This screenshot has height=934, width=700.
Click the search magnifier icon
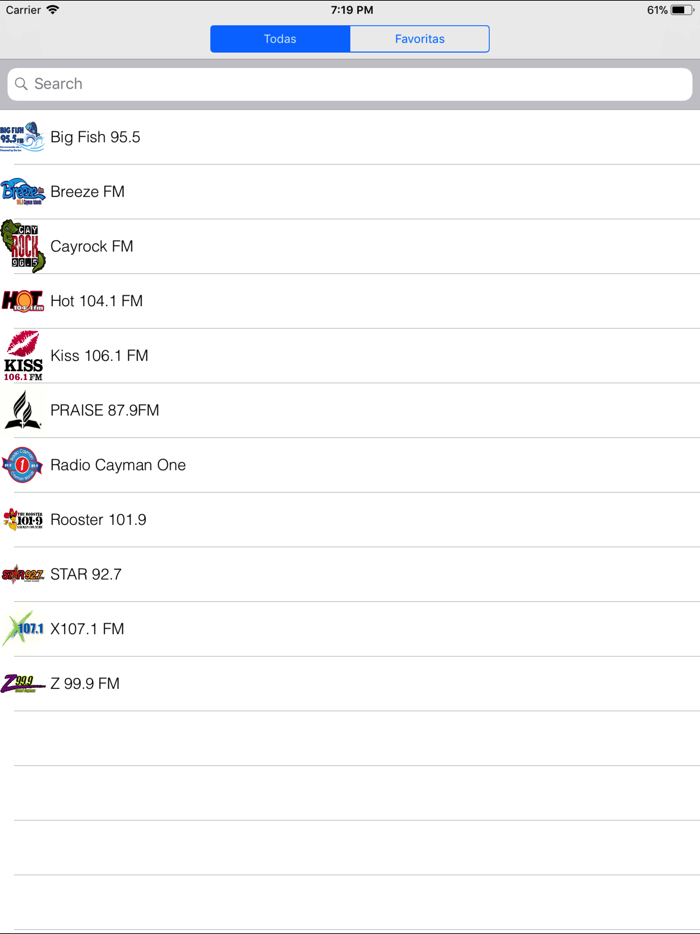click(22, 84)
